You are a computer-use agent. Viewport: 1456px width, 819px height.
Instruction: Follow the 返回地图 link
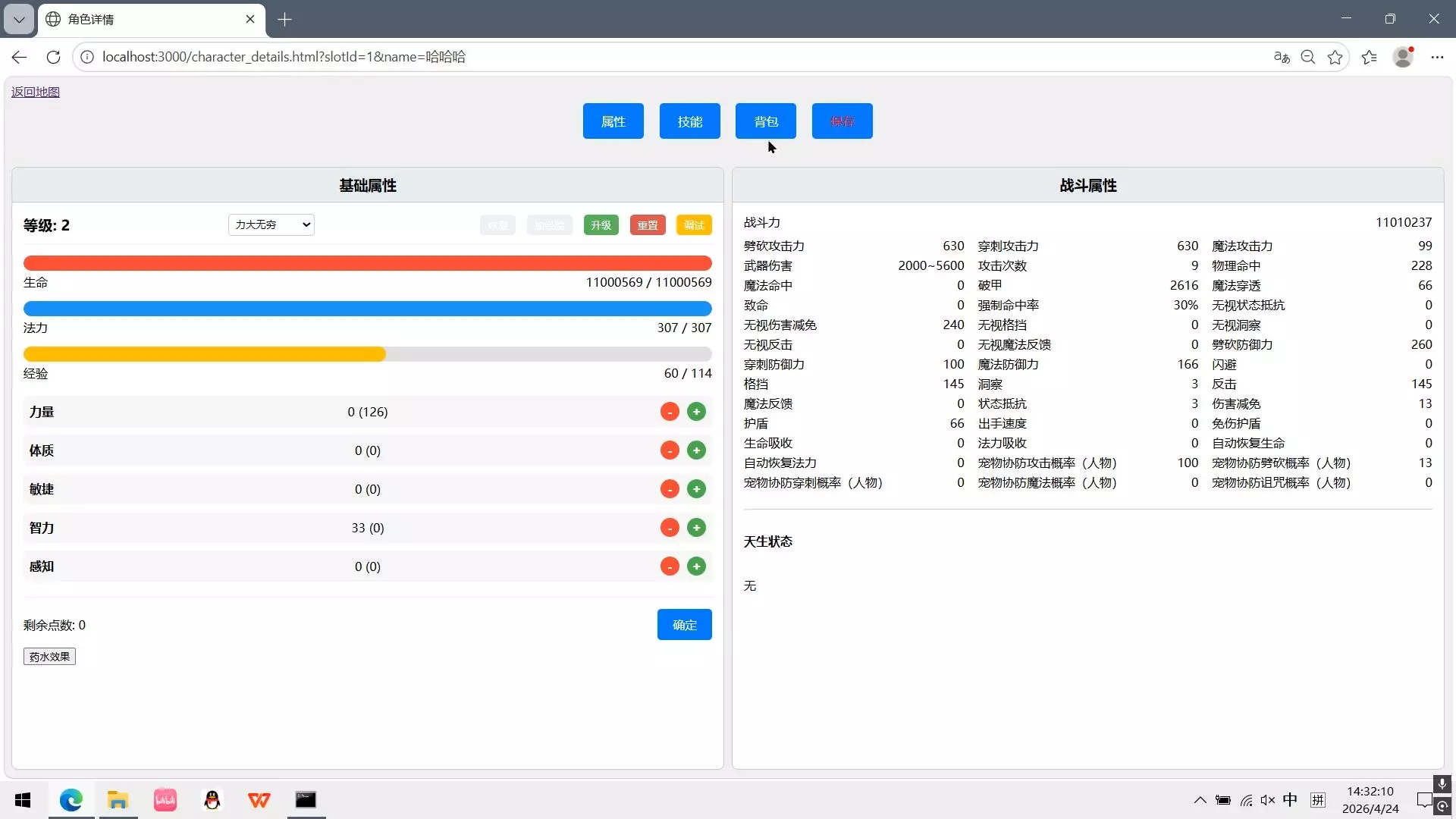pyautogui.click(x=36, y=92)
